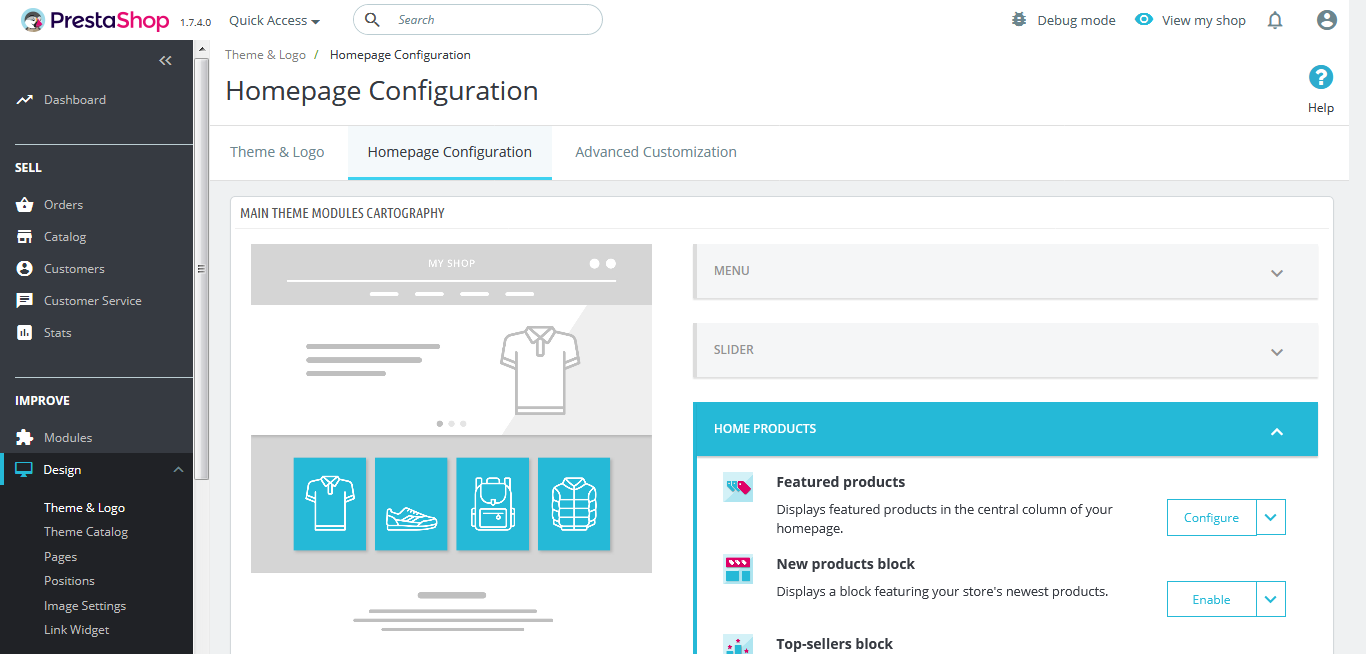Go to Modules in the sidebar
Image resolution: width=1366 pixels, height=654 pixels.
[x=68, y=438]
